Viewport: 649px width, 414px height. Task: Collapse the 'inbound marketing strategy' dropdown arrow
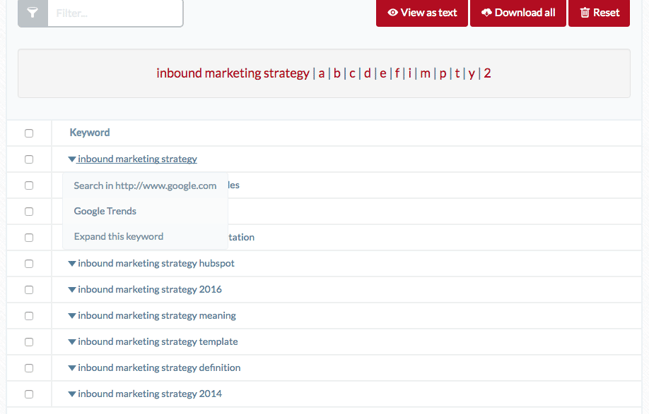(72, 159)
